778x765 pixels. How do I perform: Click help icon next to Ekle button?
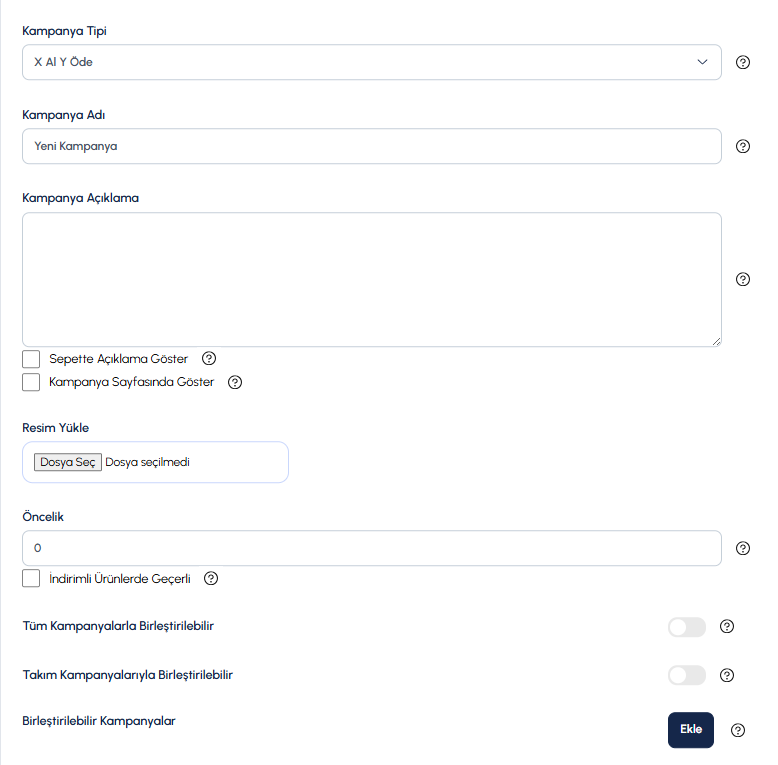click(737, 730)
